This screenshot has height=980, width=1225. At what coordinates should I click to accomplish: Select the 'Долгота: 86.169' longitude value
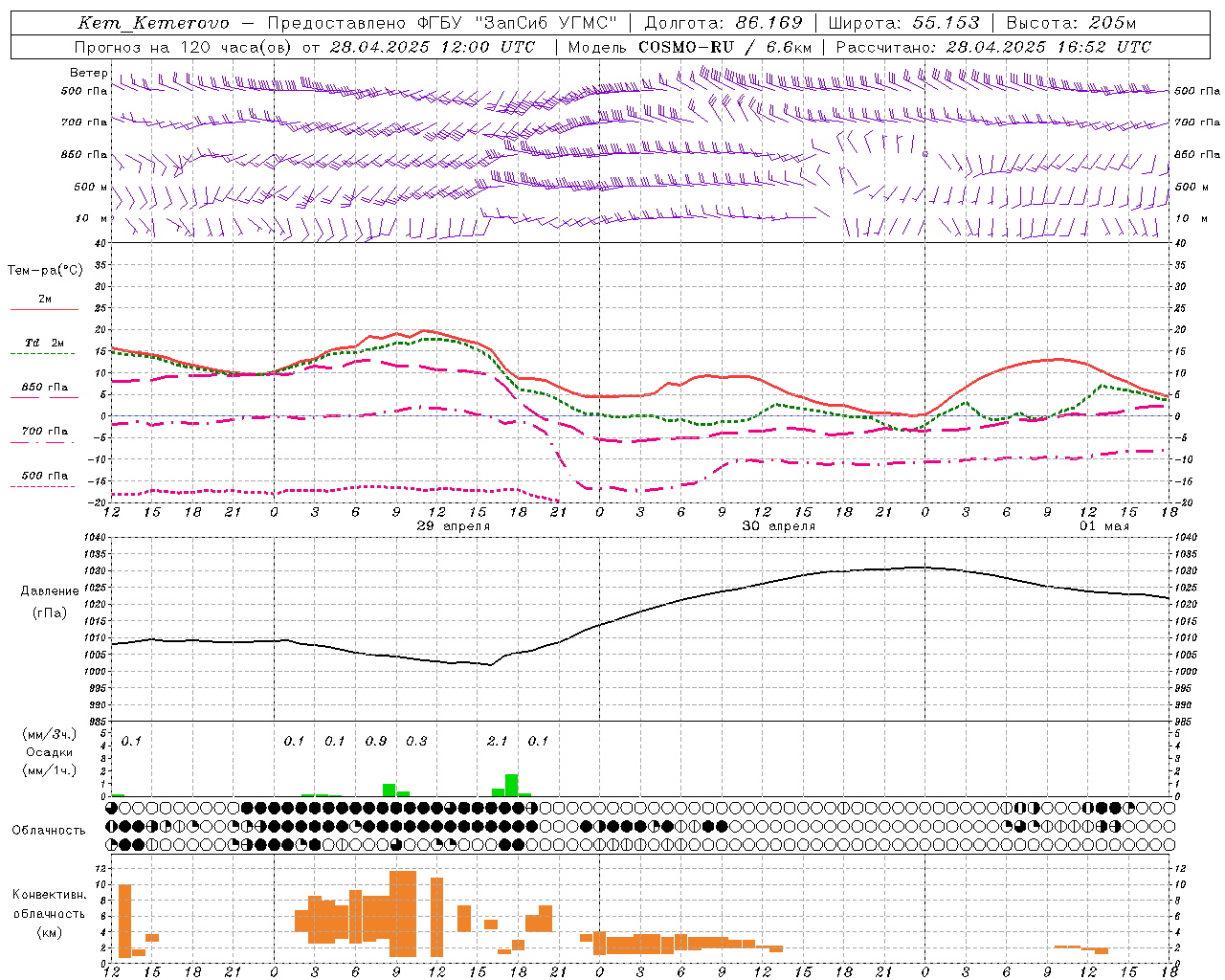724,23
